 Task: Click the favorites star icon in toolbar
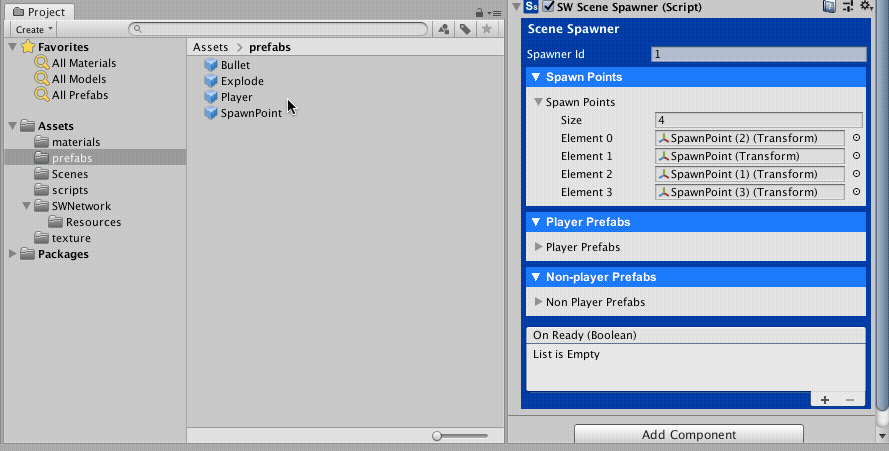pyautogui.click(x=486, y=30)
